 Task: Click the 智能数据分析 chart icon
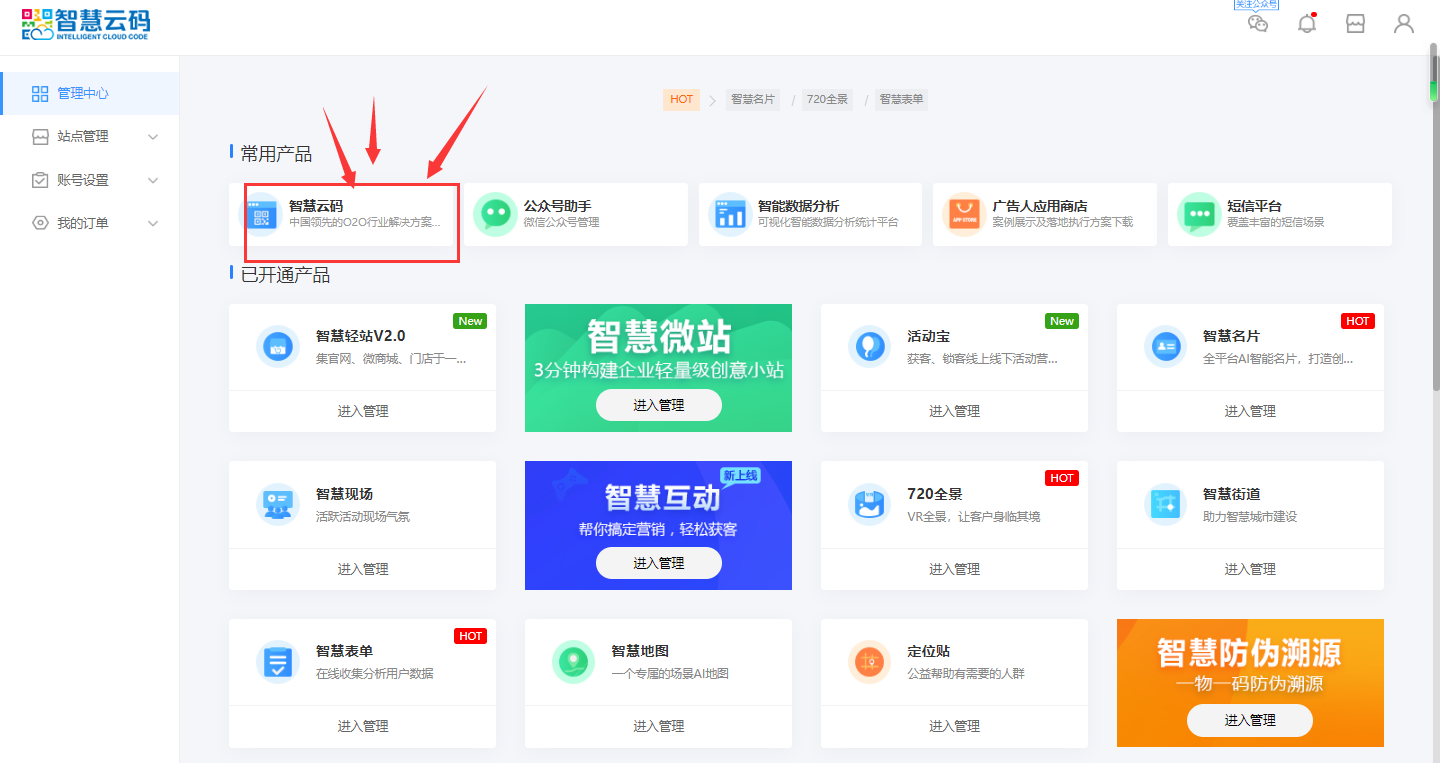729,214
